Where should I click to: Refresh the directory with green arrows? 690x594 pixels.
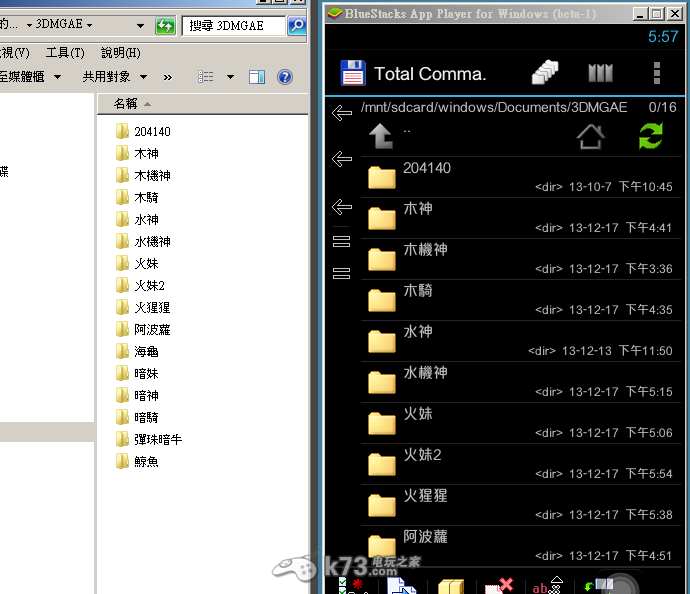coord(651,136)
